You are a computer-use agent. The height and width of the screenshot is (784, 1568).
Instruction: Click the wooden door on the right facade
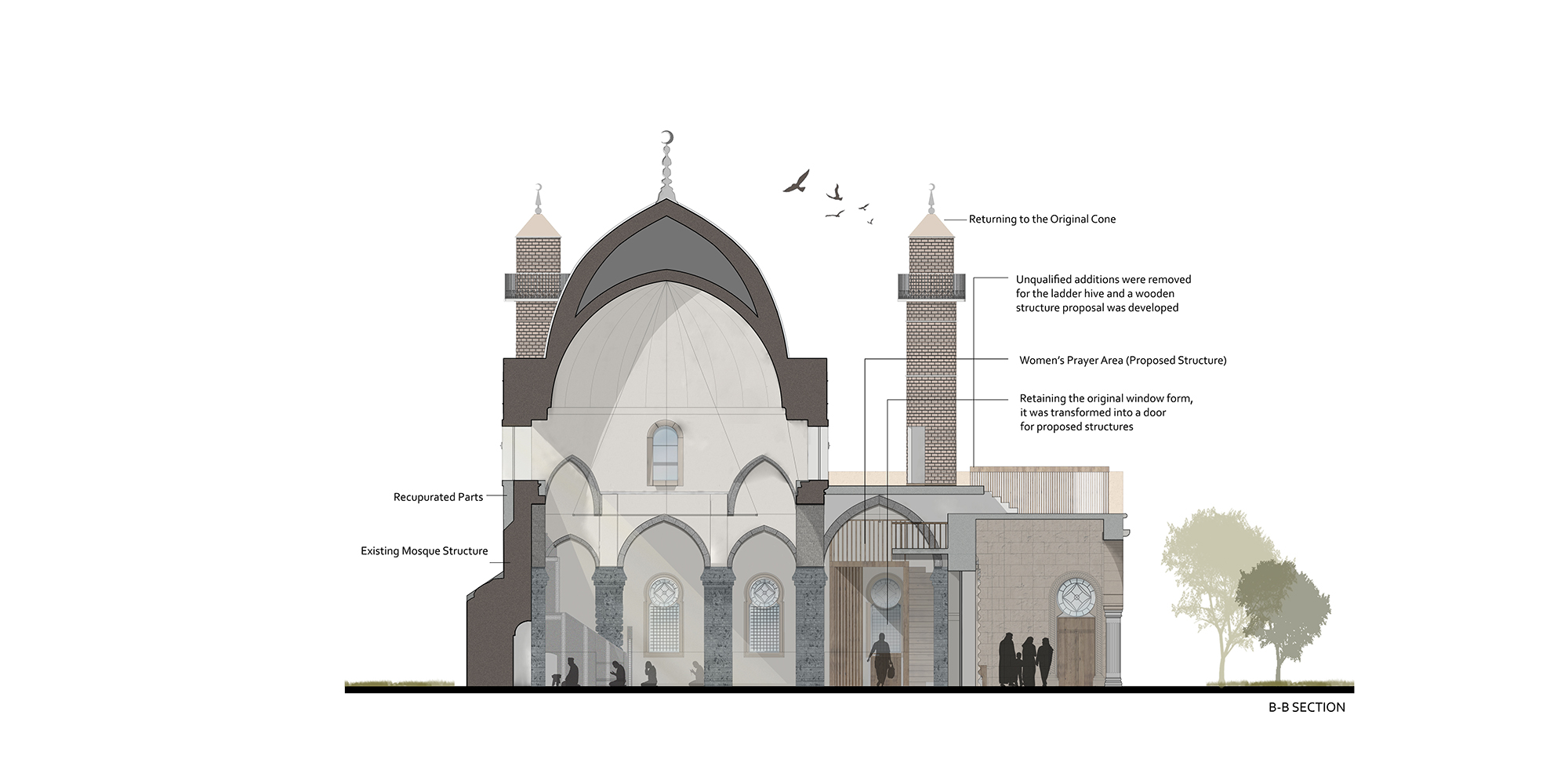[1075, 650]
